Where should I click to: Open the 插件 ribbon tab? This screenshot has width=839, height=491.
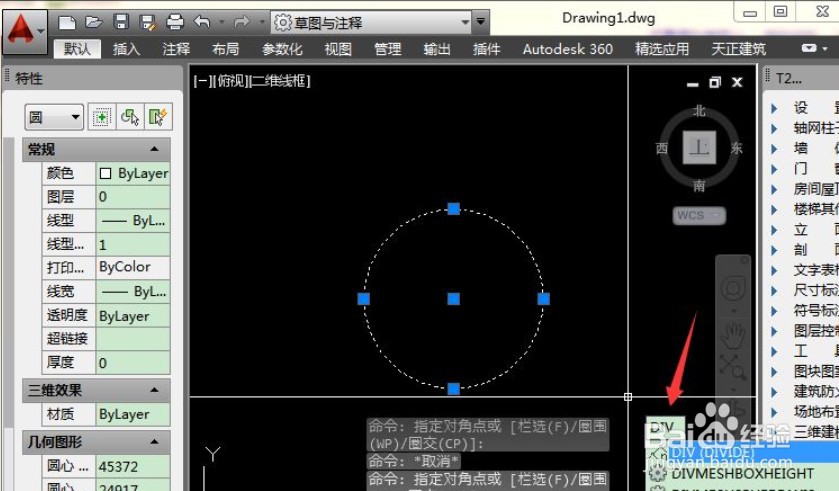point(486,49)
